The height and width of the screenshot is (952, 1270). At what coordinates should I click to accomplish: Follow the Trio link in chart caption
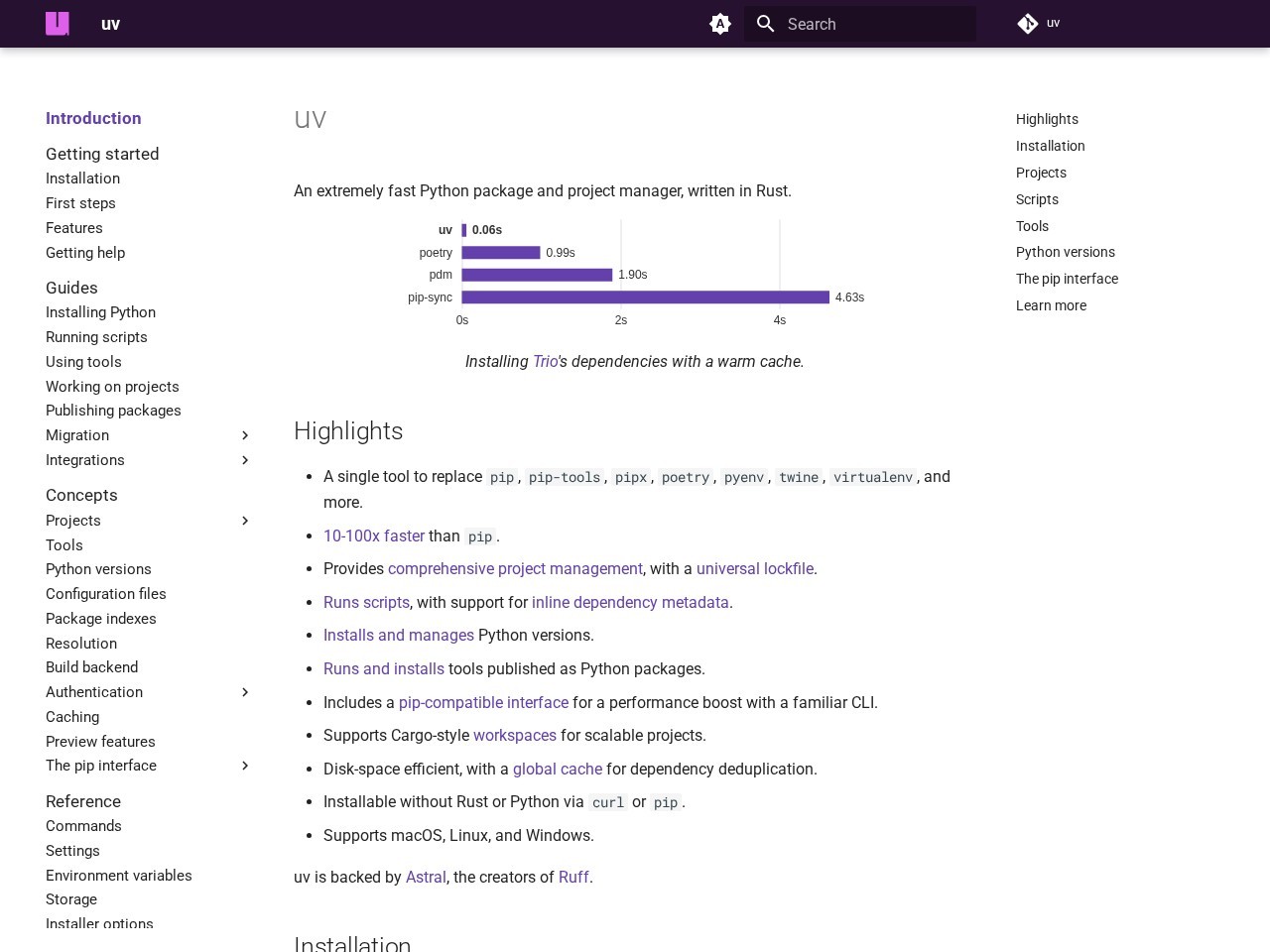tap(545, 362)
